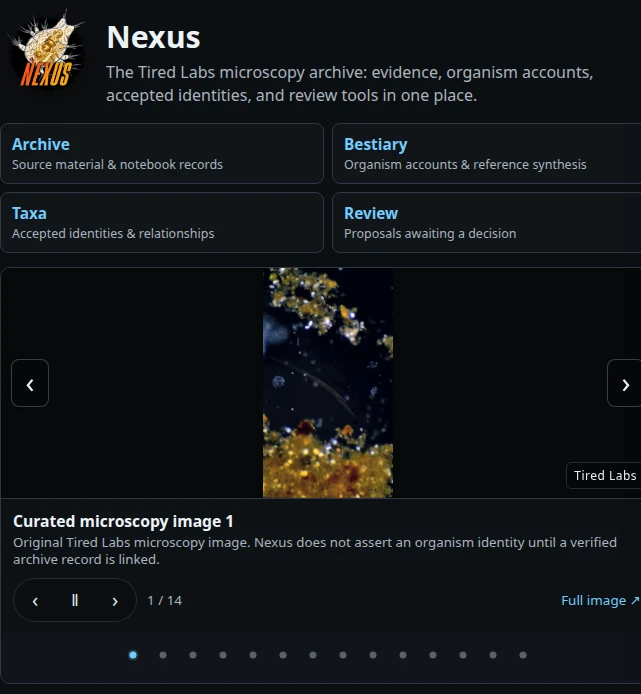The height and width of the screenshot is (694, 641).
Task: Select the first carousel dot
Action: tap(133, 655)
